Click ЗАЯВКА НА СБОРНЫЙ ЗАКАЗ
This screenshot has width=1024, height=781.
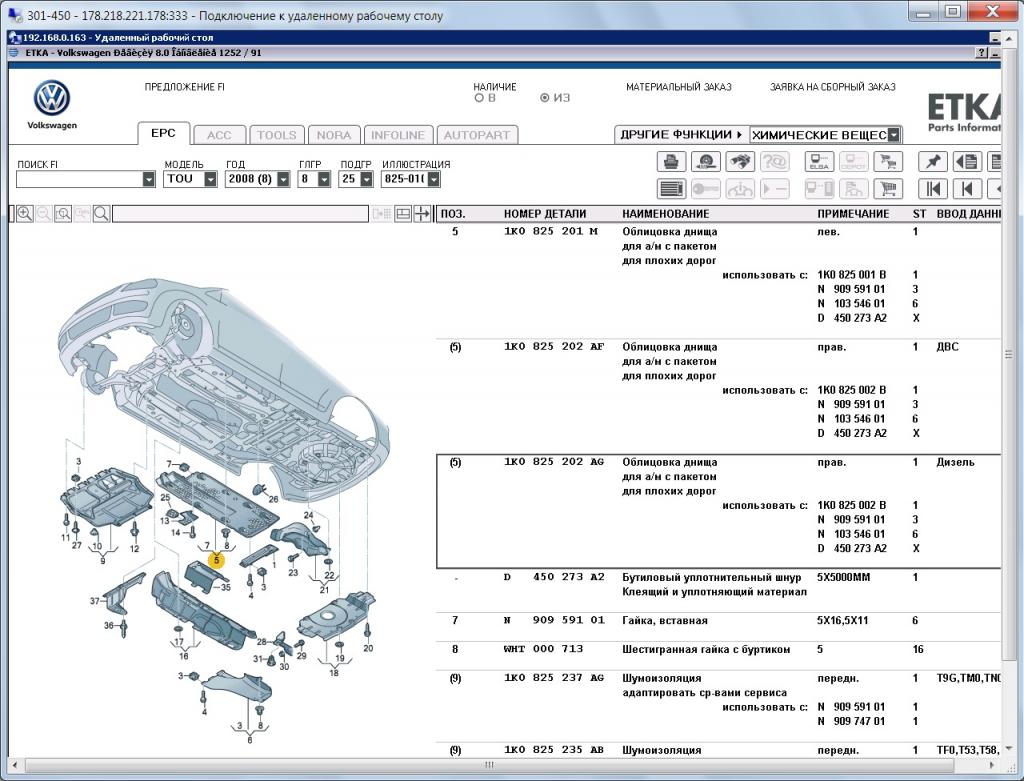click(833, 87)
